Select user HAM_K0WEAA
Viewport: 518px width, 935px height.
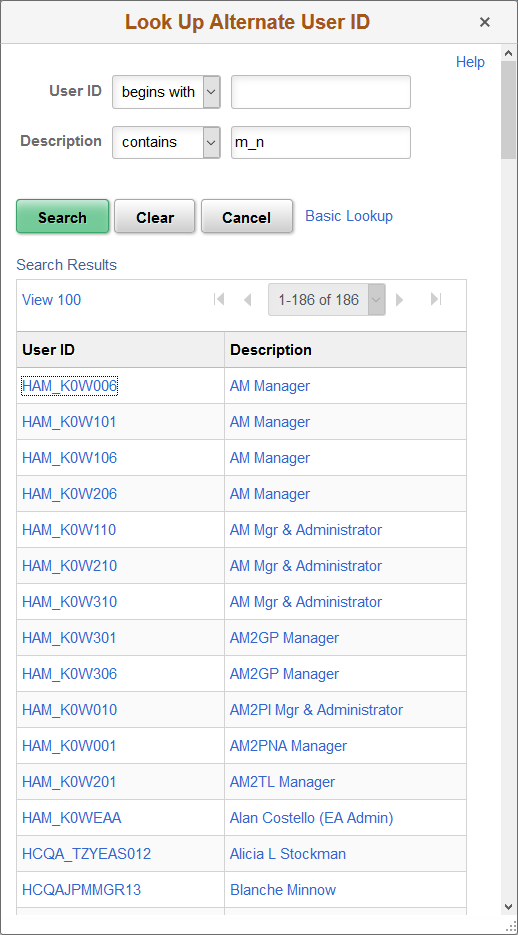coord(72,818)
